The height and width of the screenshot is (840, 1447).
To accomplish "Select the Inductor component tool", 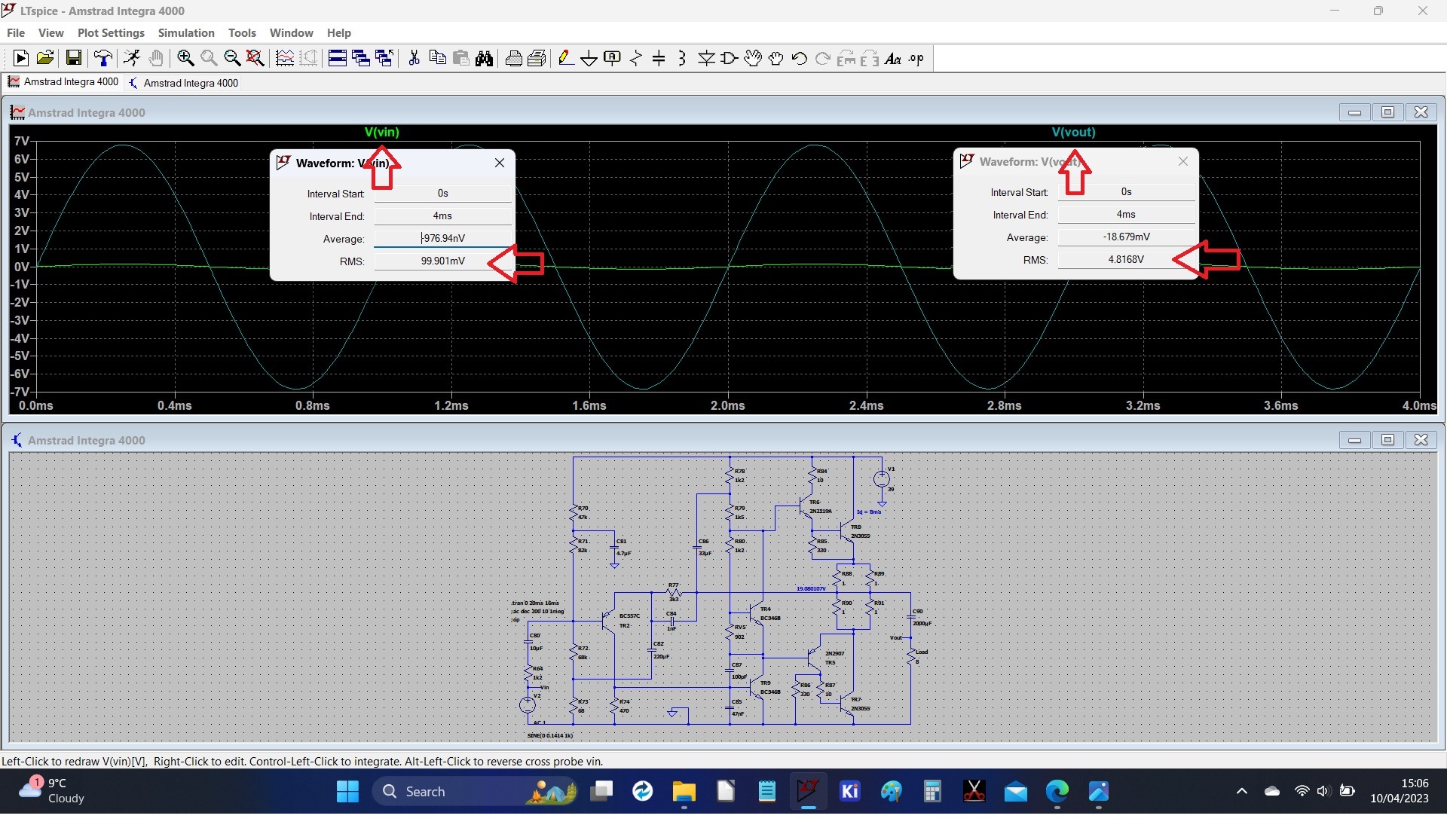I will coord(682,58).
